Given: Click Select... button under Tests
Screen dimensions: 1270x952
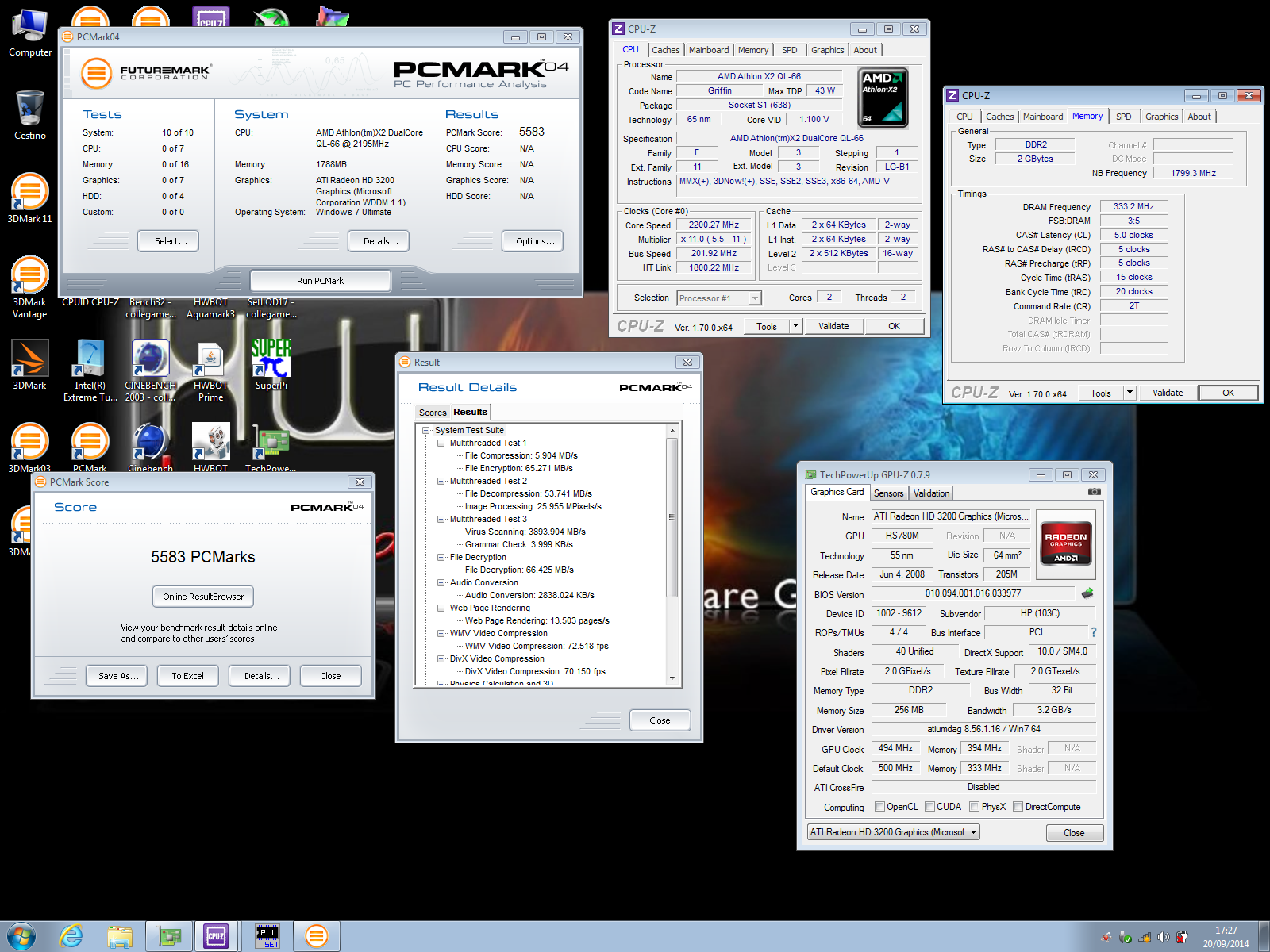Looking at the screenshot, I should pos(167,241).
